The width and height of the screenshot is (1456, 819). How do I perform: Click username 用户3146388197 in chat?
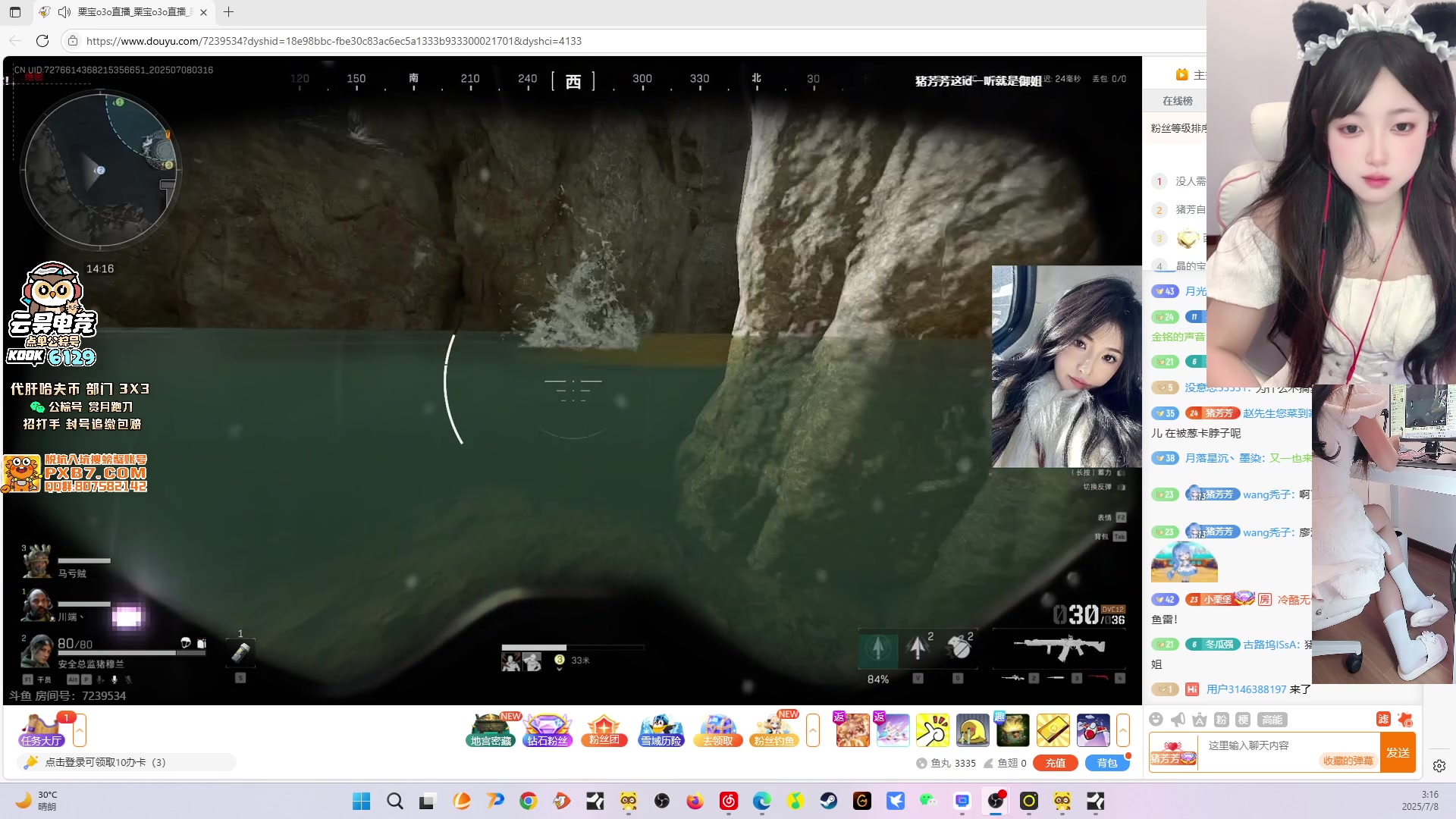tap(1246, 689)
